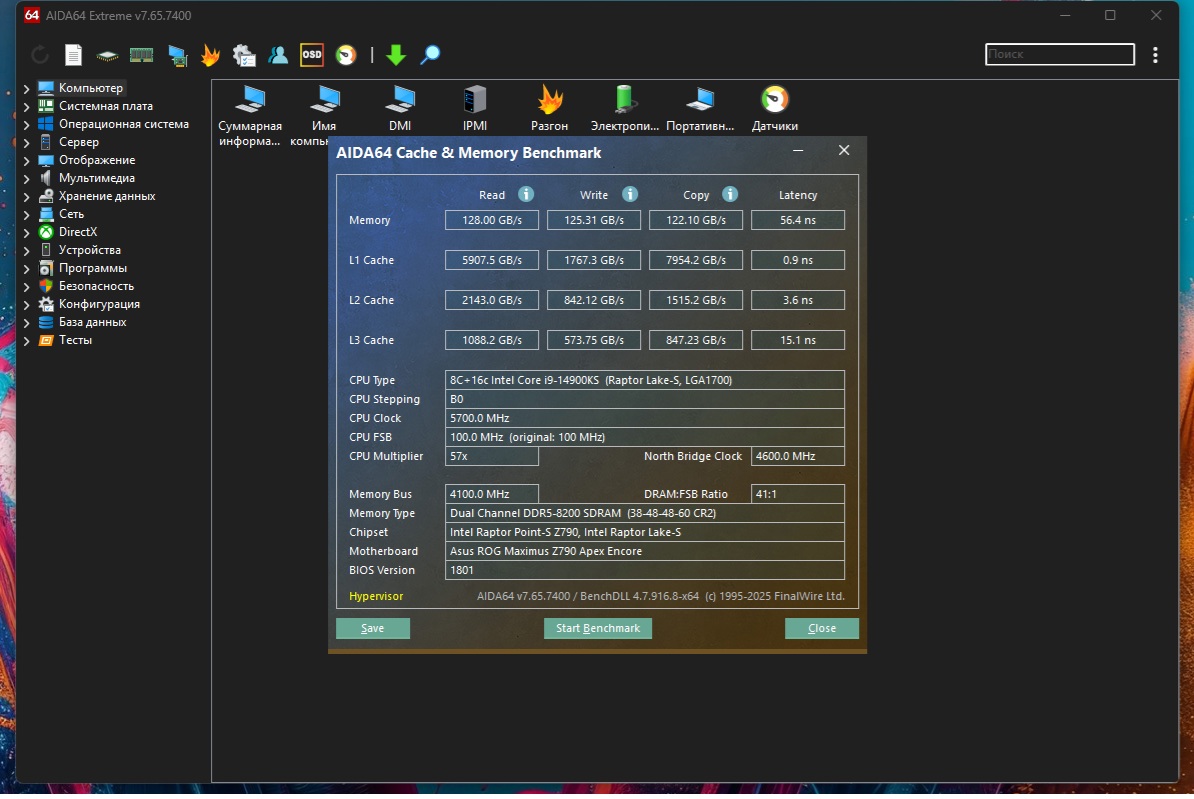Click the Memory Latency 56.4 ns cell
1194x799 pixels.
pyautogui.click(x=797, y=220)
